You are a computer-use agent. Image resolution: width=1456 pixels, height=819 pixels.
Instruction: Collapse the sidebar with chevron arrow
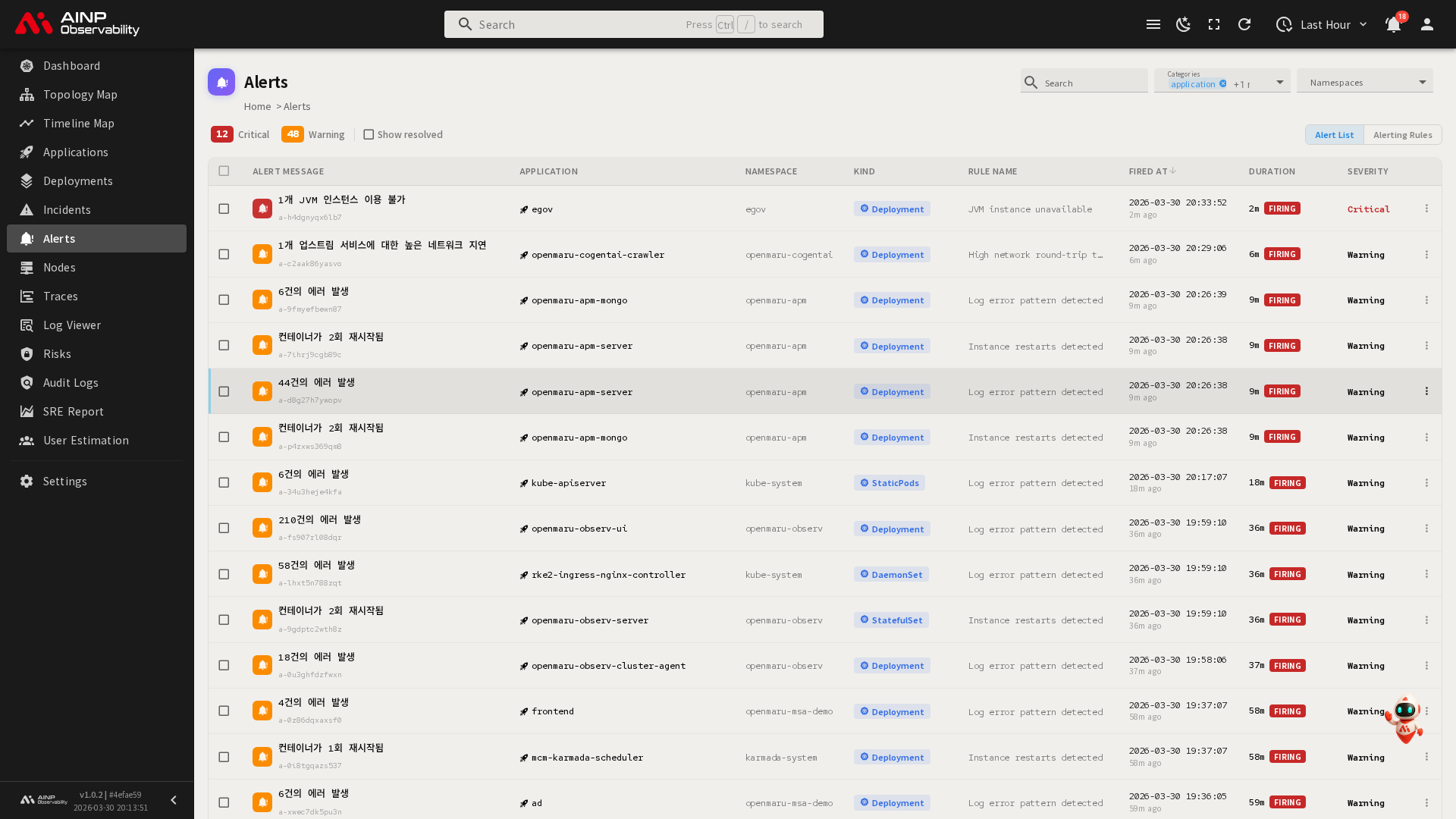point(174,800)
